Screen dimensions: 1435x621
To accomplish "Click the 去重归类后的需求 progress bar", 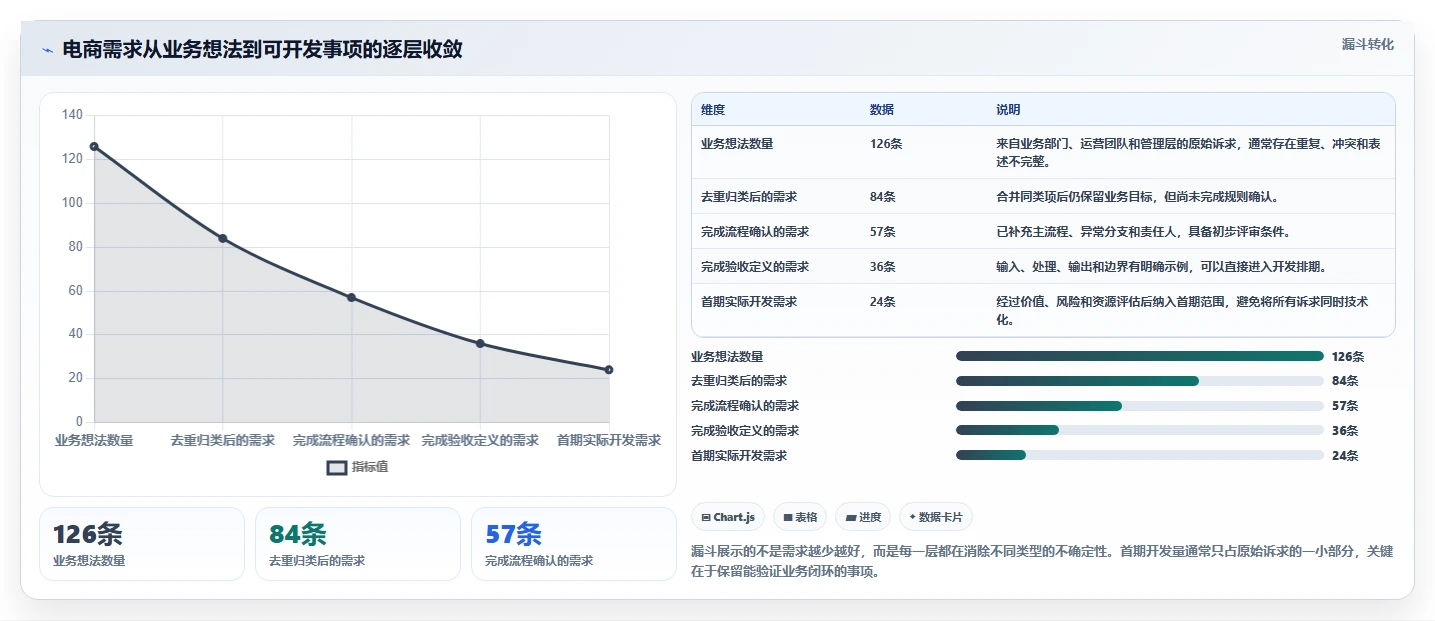I will [x=1140, y=381].
